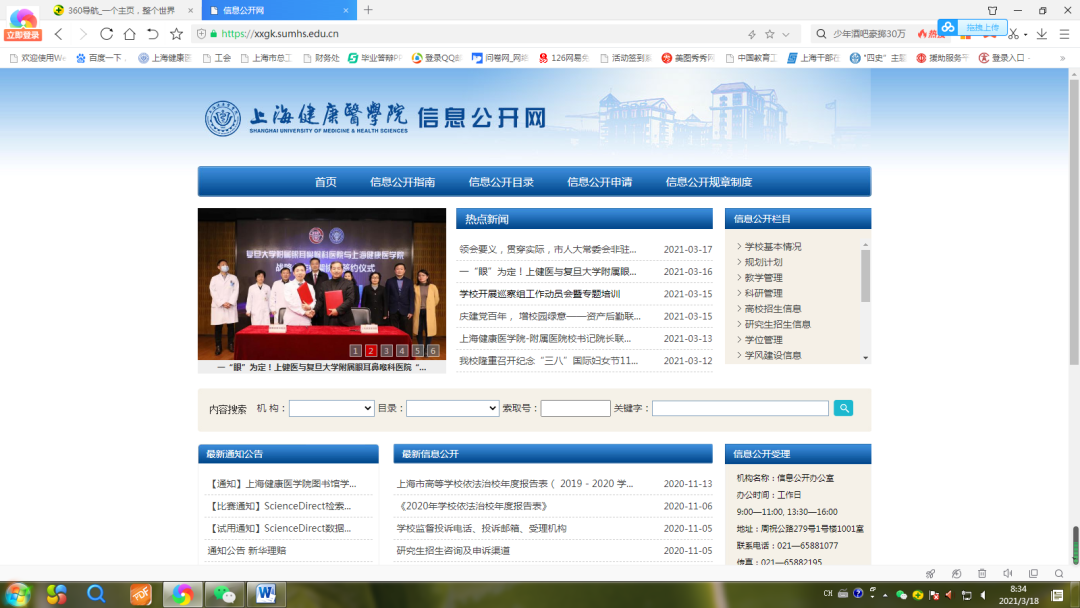
Task: Click the search magnifier in browser search box
Action: point(821,34)
